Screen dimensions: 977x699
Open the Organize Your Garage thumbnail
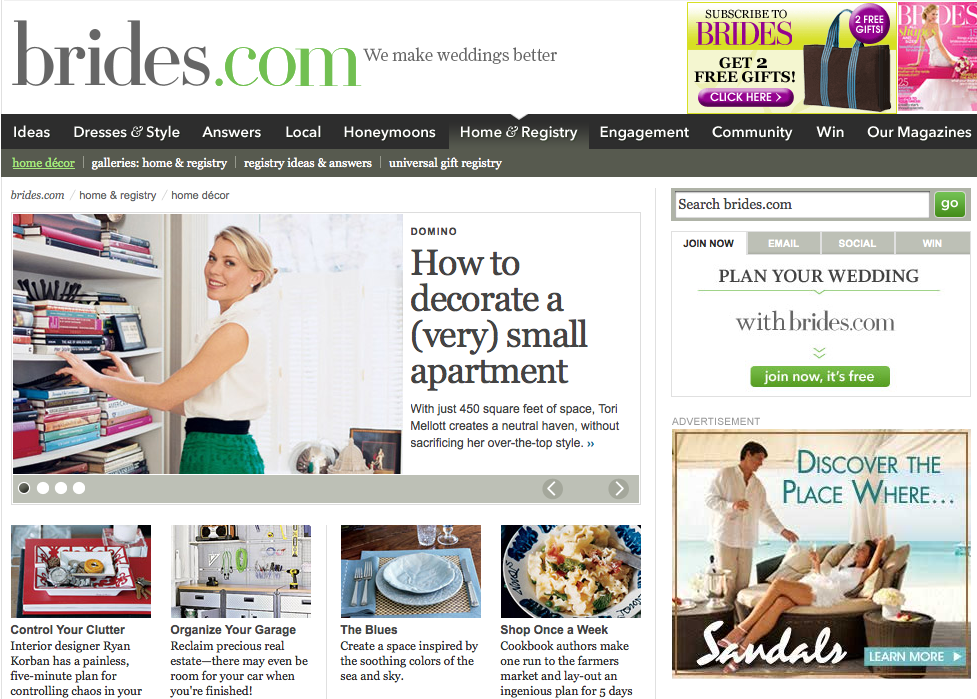[241, 571]
